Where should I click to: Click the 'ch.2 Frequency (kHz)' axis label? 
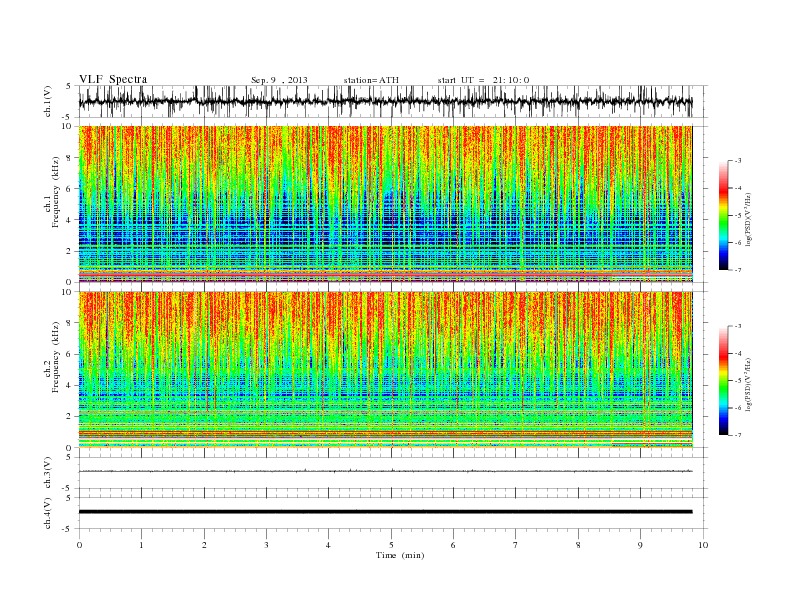52,356
